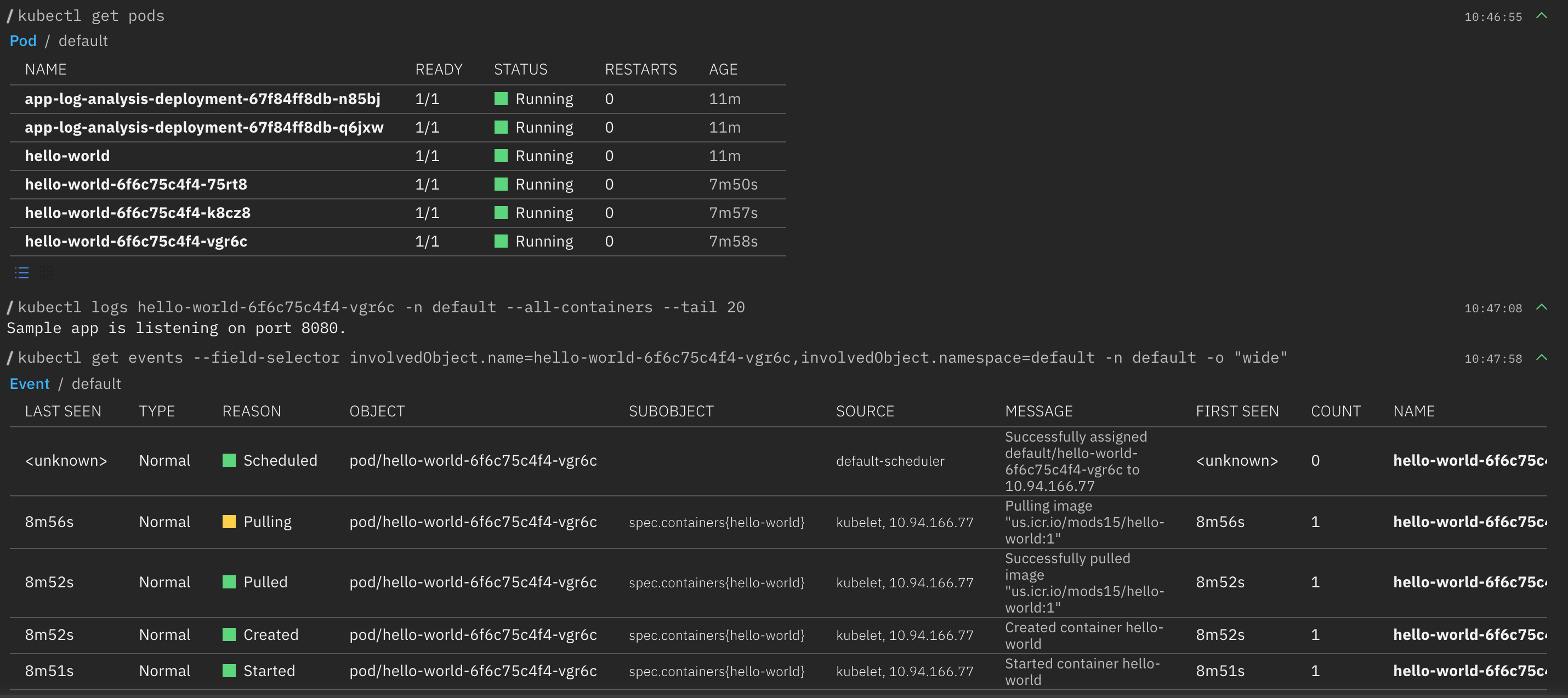
Task: Click green Running badge for hello-world pod
Action: click(501, 156)
